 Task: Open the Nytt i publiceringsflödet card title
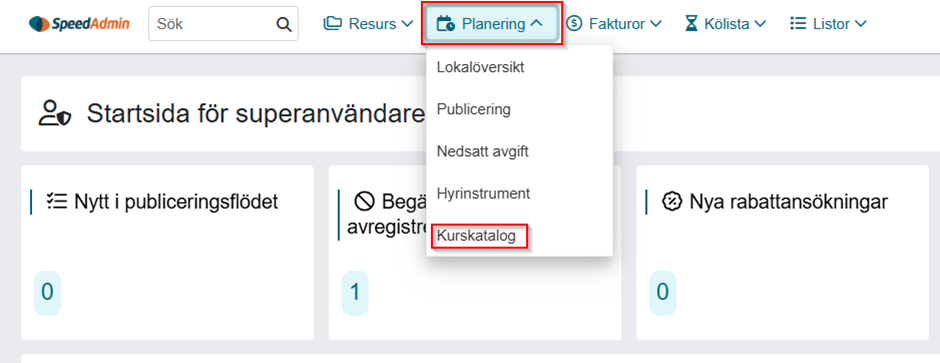pos(176,202)
